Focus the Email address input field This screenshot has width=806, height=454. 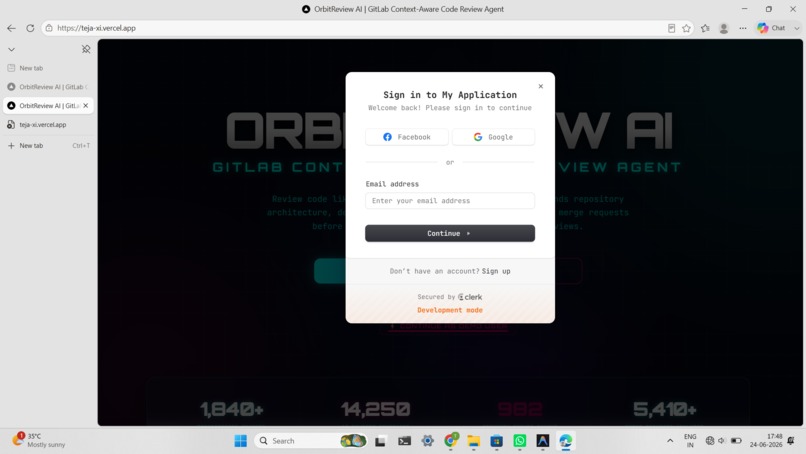tap(450, 201)
